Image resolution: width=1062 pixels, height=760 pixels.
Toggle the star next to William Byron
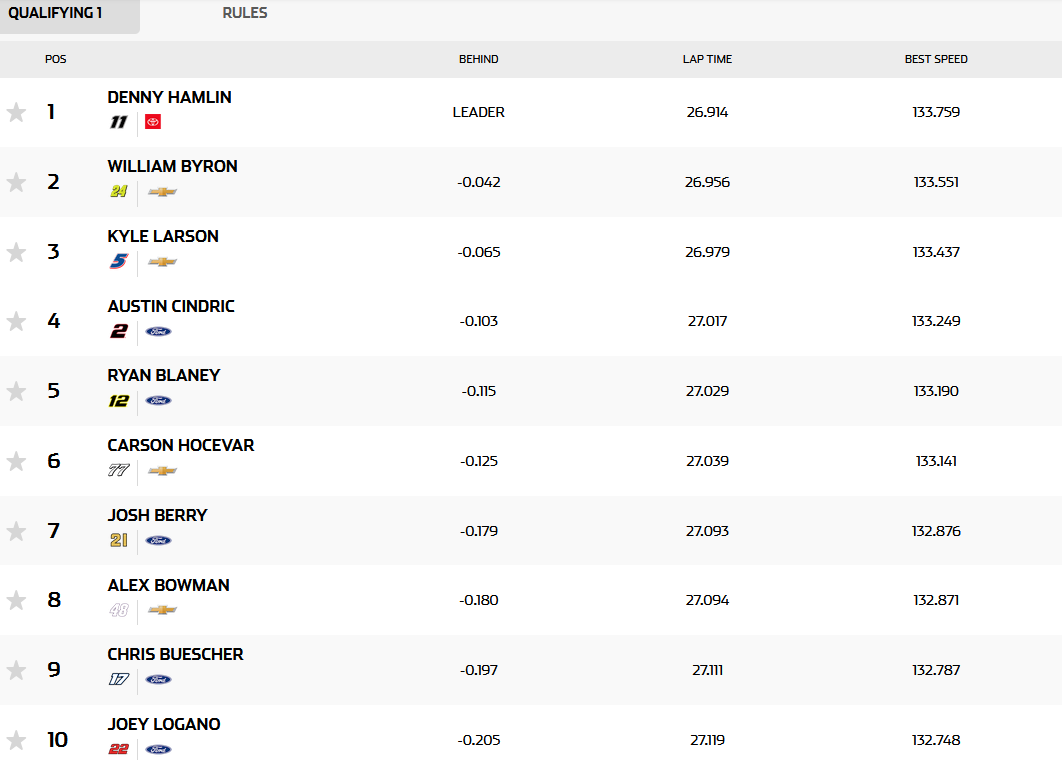point(16,182)
